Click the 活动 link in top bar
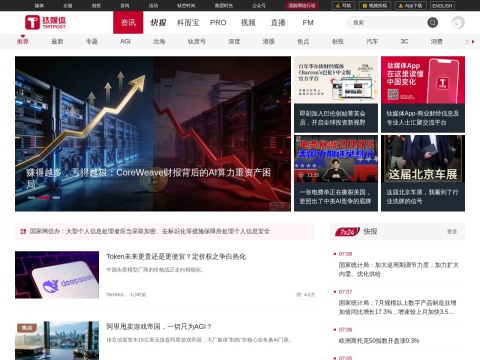Image resolution: width=480 pixels, height=360 pixels. pos(153,6)
